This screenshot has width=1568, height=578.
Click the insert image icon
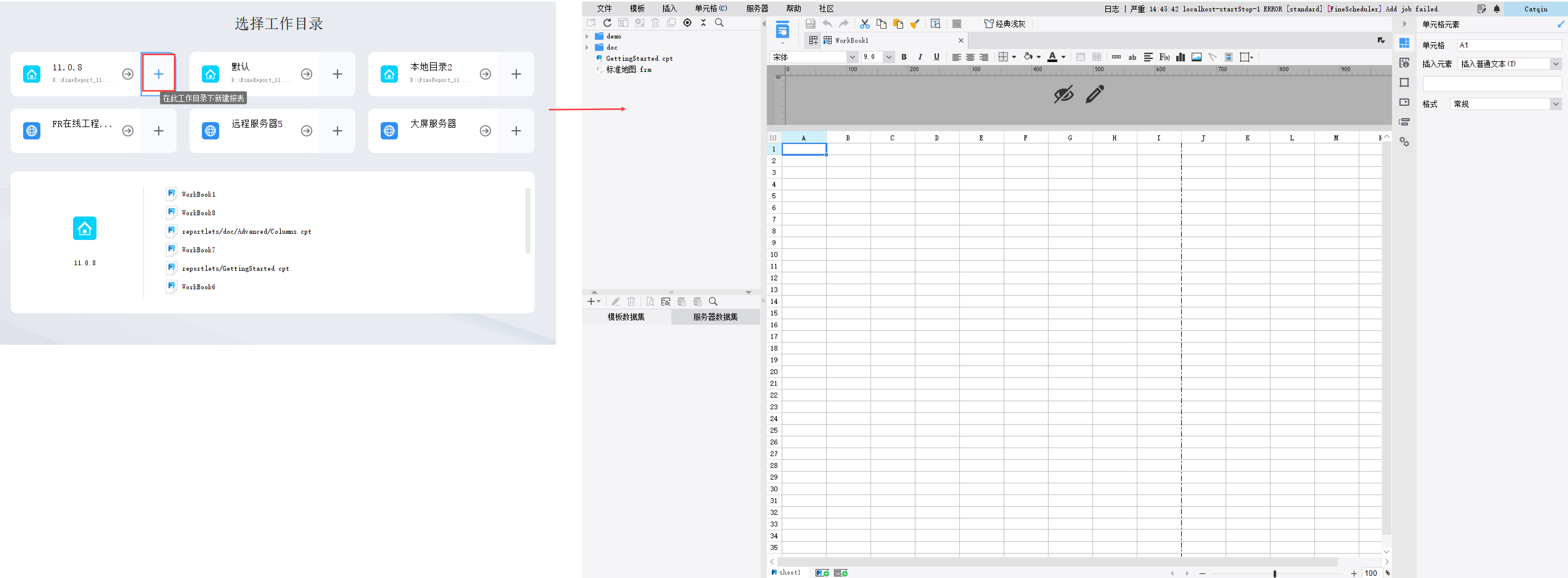(x=1196, y=57)
